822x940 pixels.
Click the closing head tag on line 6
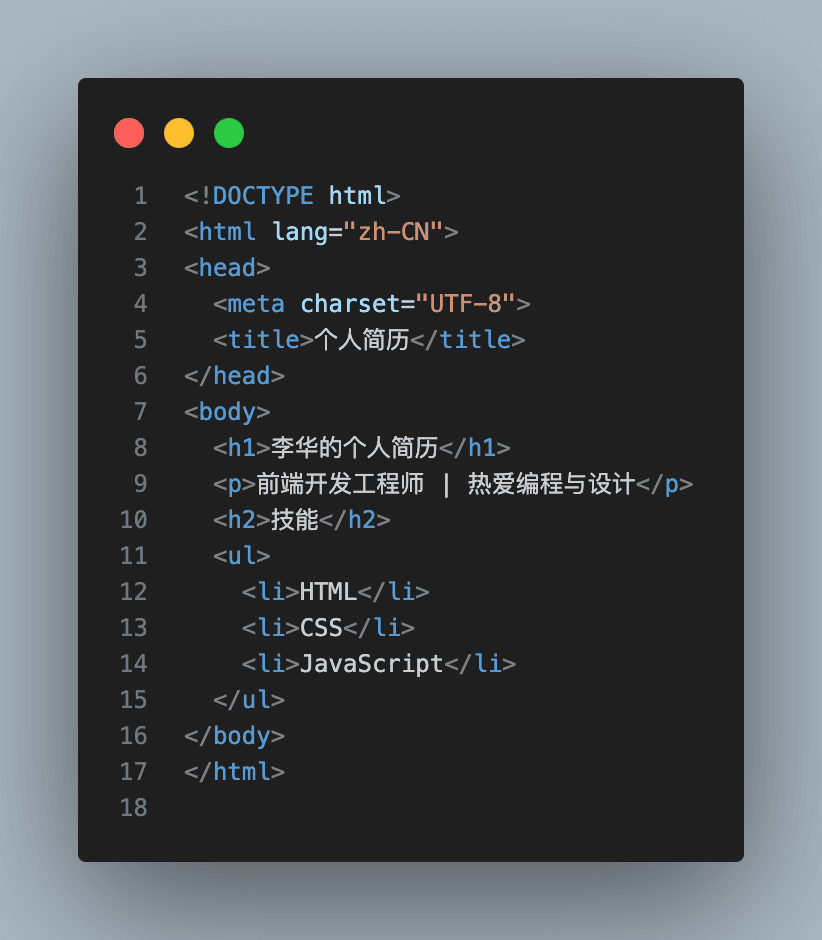pos(234,376)
